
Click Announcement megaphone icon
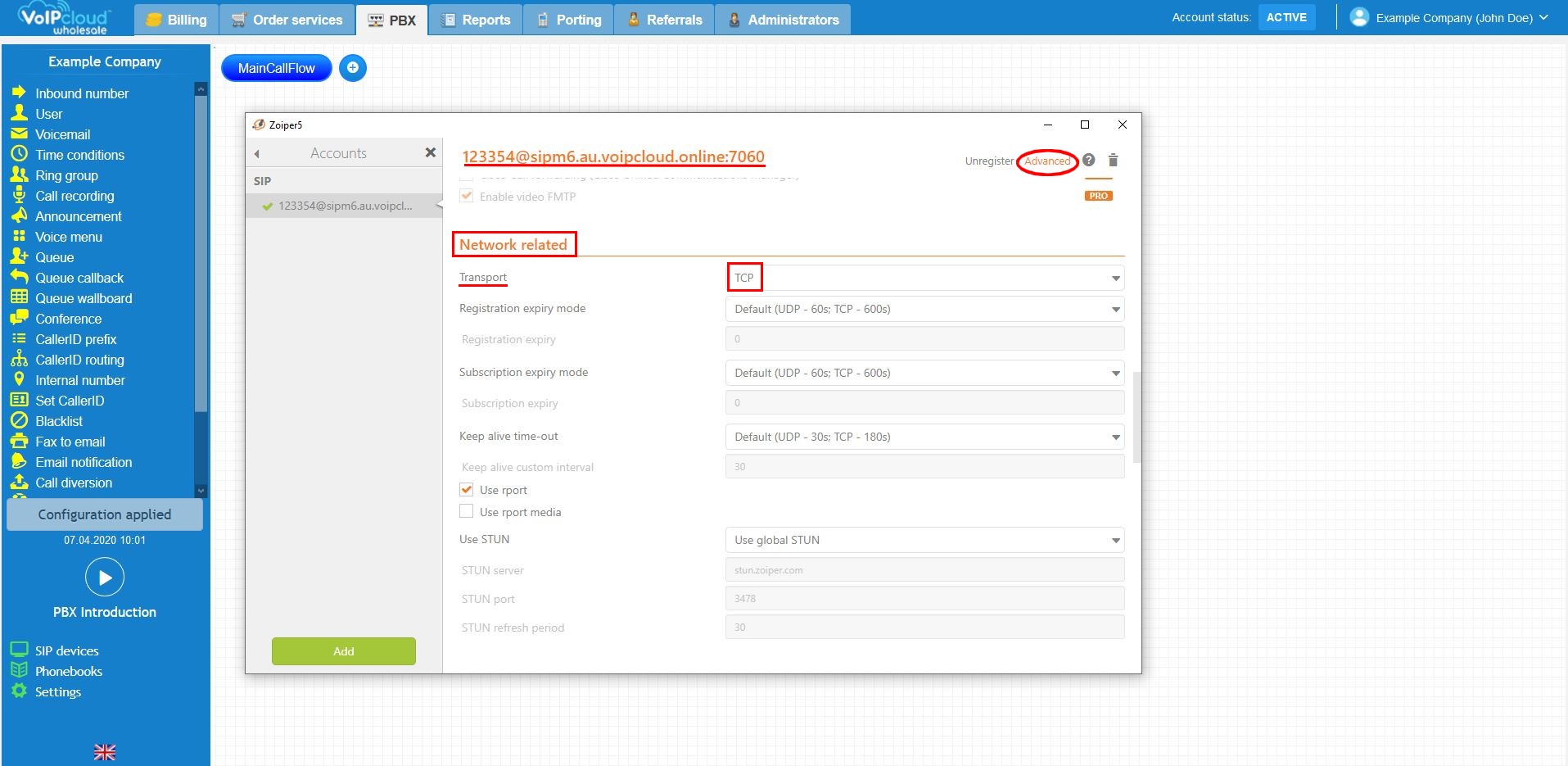(19, 215)
